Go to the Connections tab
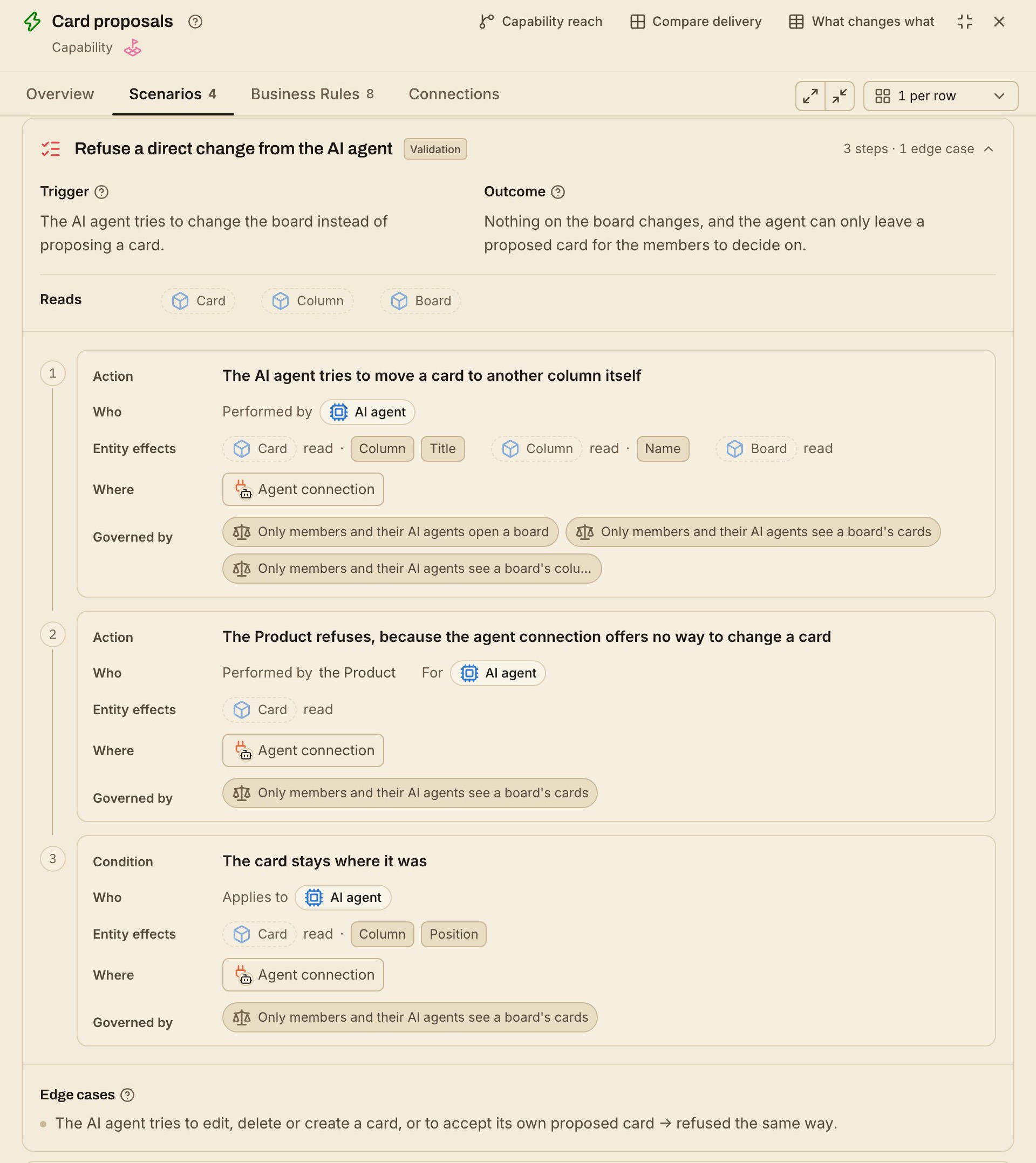Image resolution: width=1036 pixels, height=1163 pixels. point(454,94)
